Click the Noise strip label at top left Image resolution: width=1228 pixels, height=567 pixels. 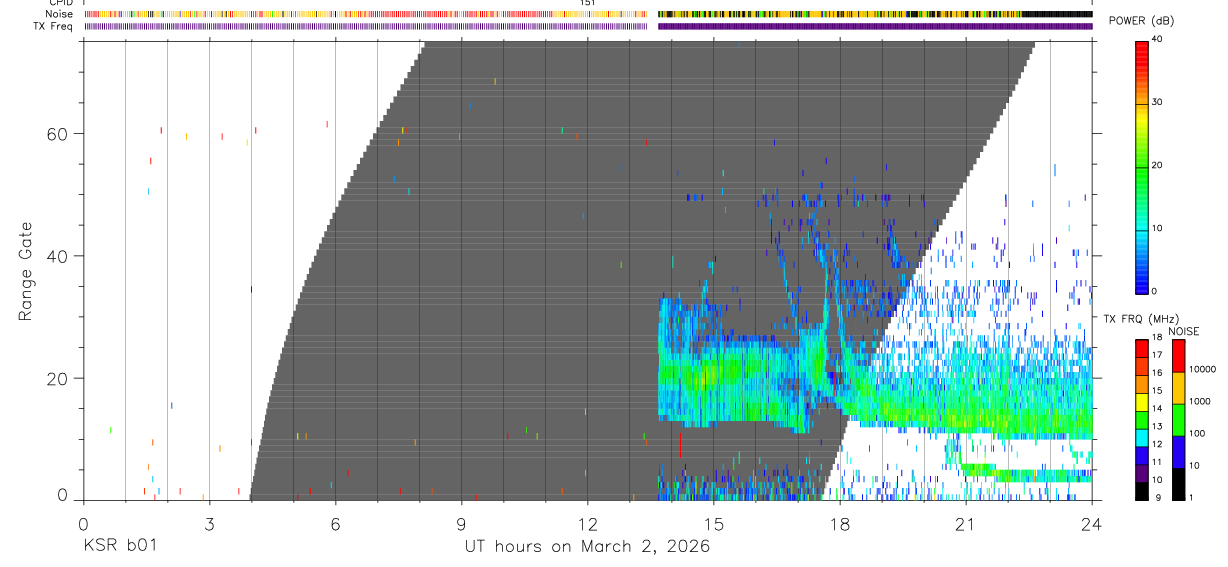60,14
